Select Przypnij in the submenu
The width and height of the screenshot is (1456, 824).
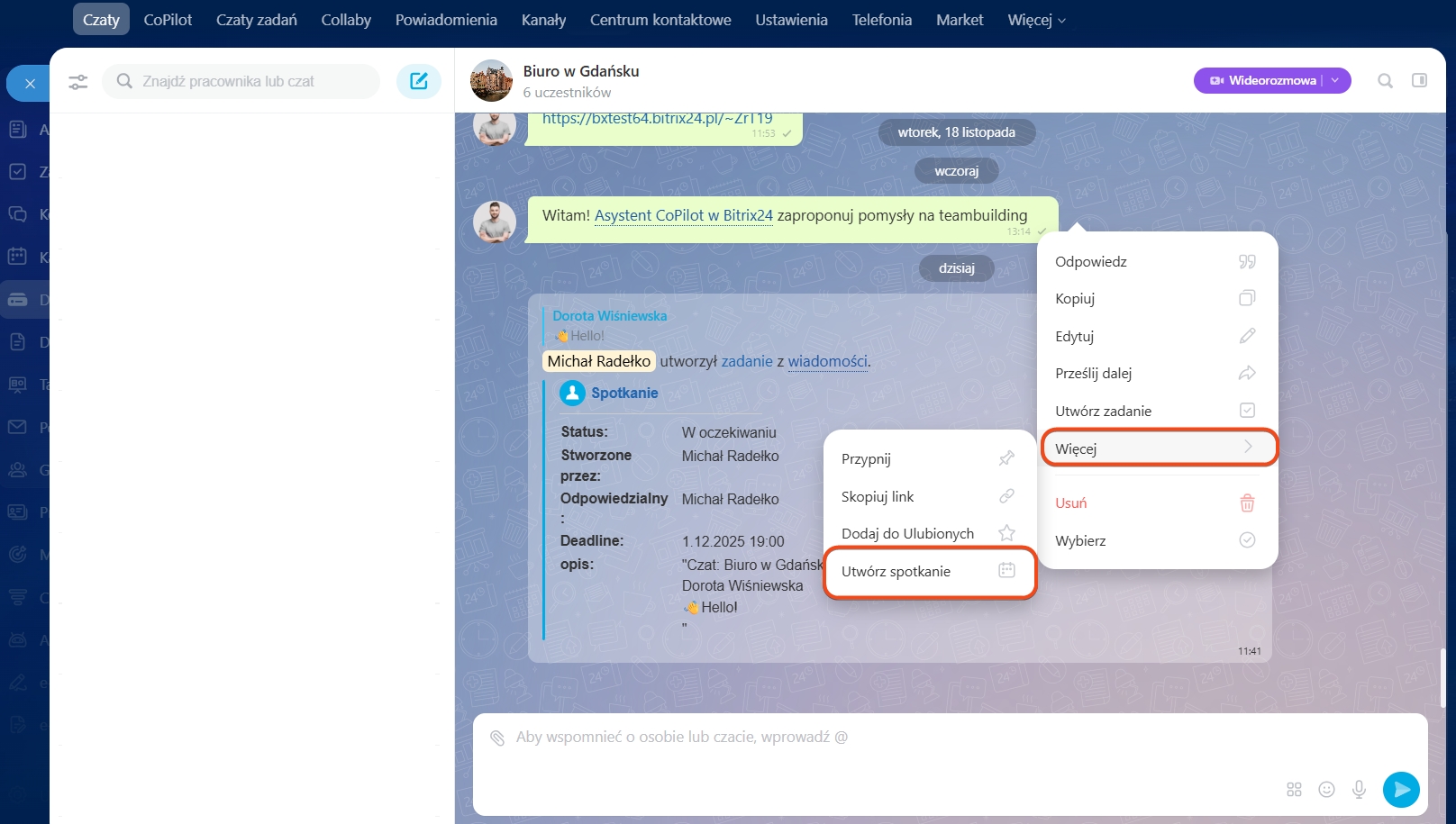[930, 459]
